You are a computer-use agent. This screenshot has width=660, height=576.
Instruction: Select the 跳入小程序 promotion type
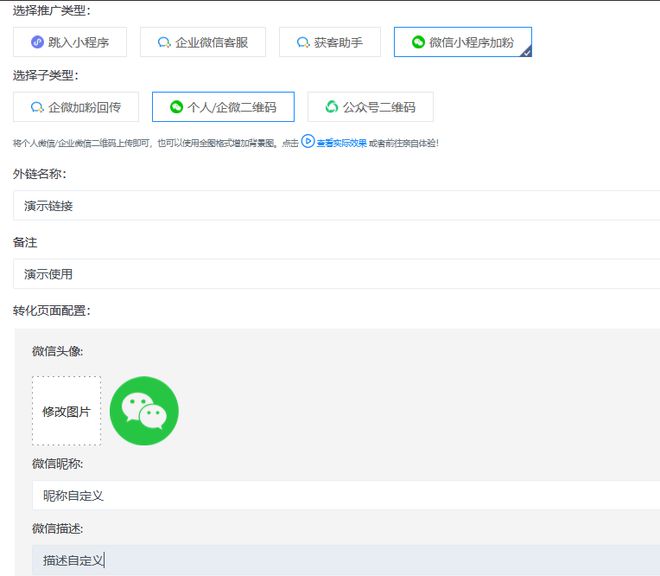click(69, 42)
